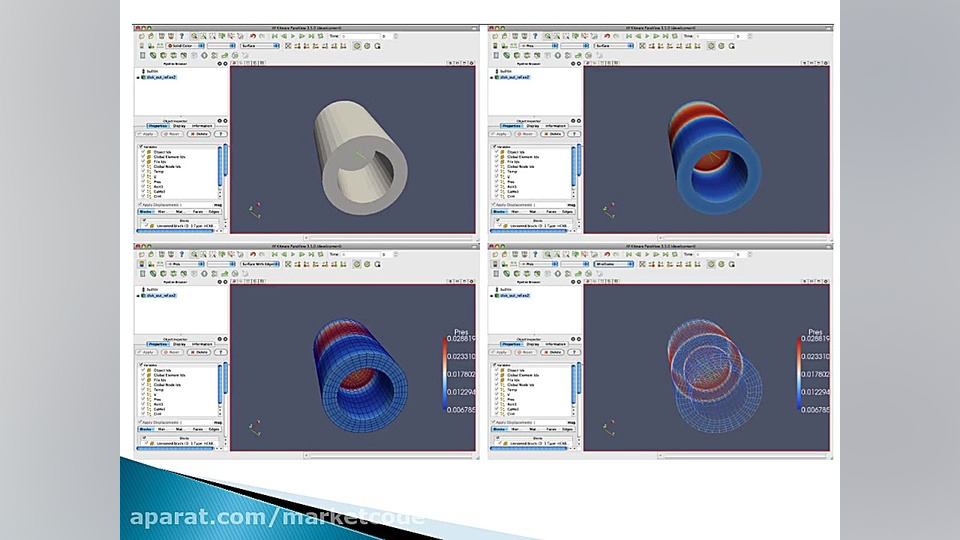This screenshot has width=960, height=540.
Task: Click the Open file icon in the Solid Color window
Action: pos(141,36)
